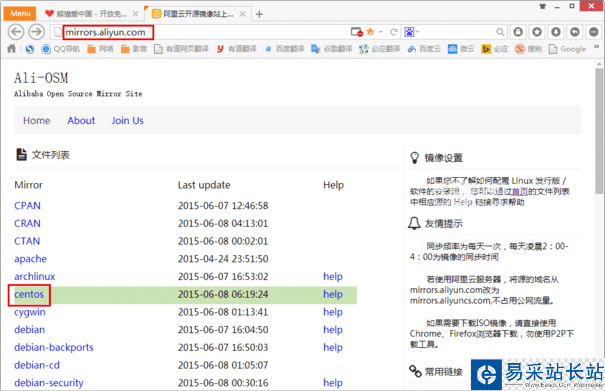The height and width of the screenshot is (391, 605).
Task: Click the undo-arrow toolbar button
Action: (575, 32)
